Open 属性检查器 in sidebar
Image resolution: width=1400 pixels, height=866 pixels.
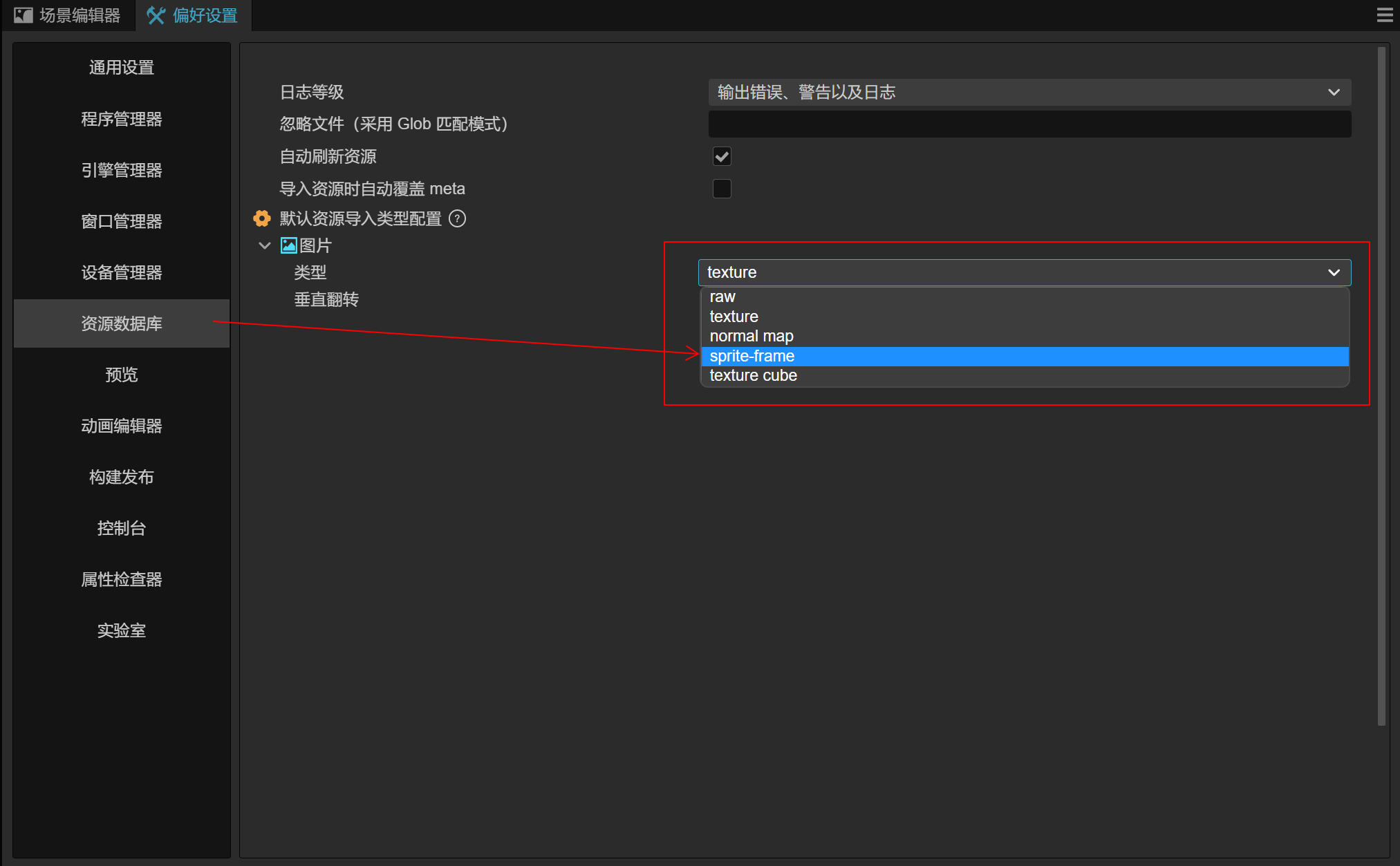pos(122,579)
